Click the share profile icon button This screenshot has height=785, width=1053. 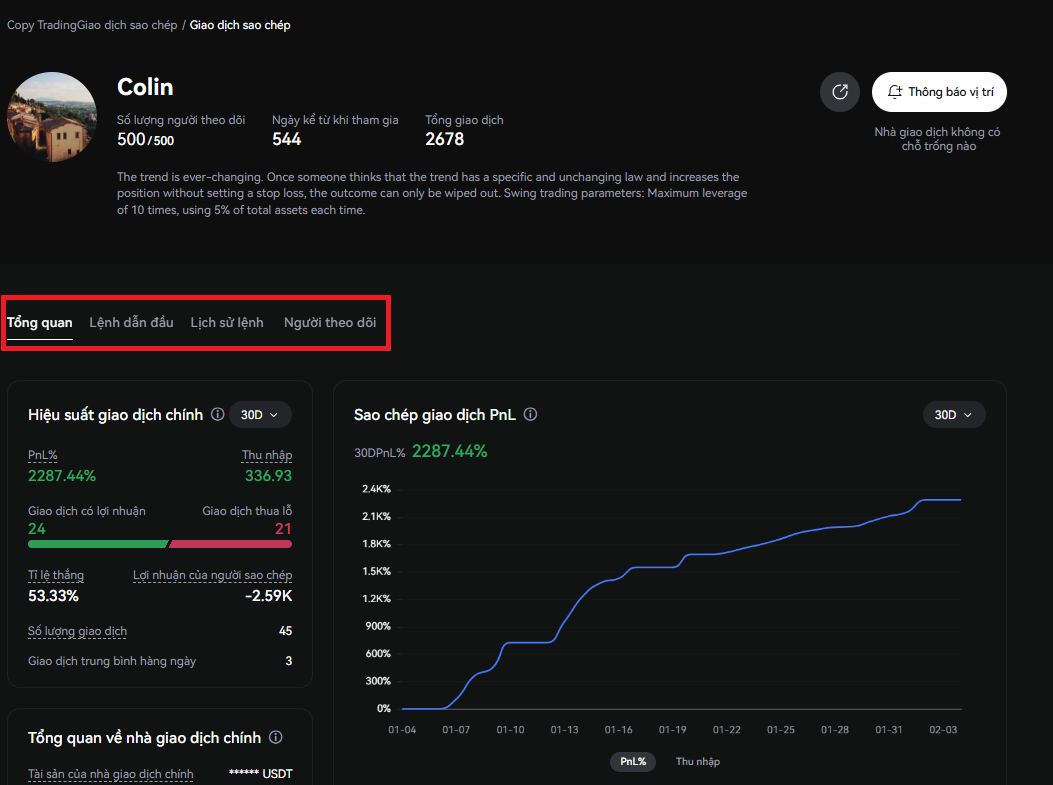point(840,92)
